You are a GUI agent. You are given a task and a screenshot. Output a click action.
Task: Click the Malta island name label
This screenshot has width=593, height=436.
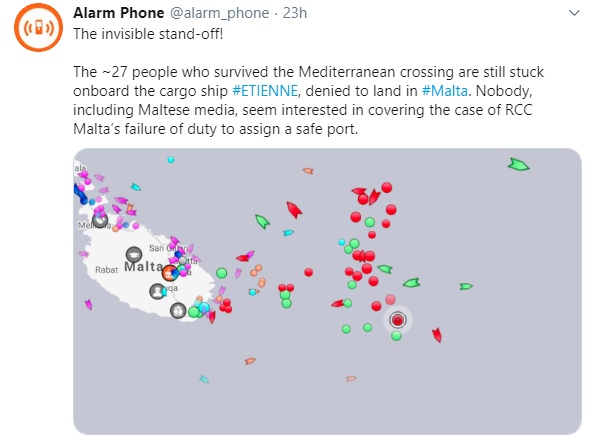(144, 267)
